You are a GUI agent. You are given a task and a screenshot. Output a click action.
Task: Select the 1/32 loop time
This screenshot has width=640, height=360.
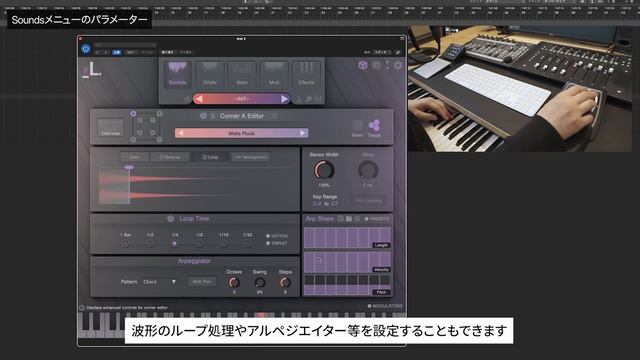click(x=247, y=243)
